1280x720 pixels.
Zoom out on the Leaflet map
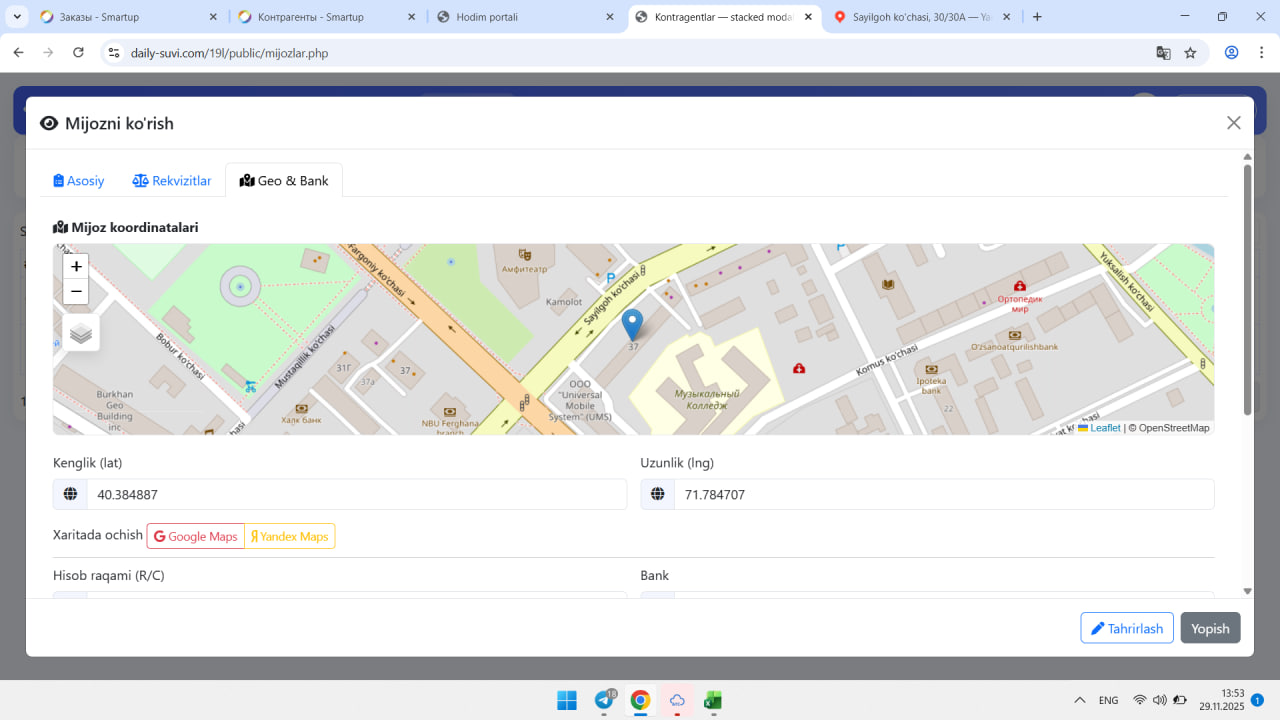[x=76, y=292]
